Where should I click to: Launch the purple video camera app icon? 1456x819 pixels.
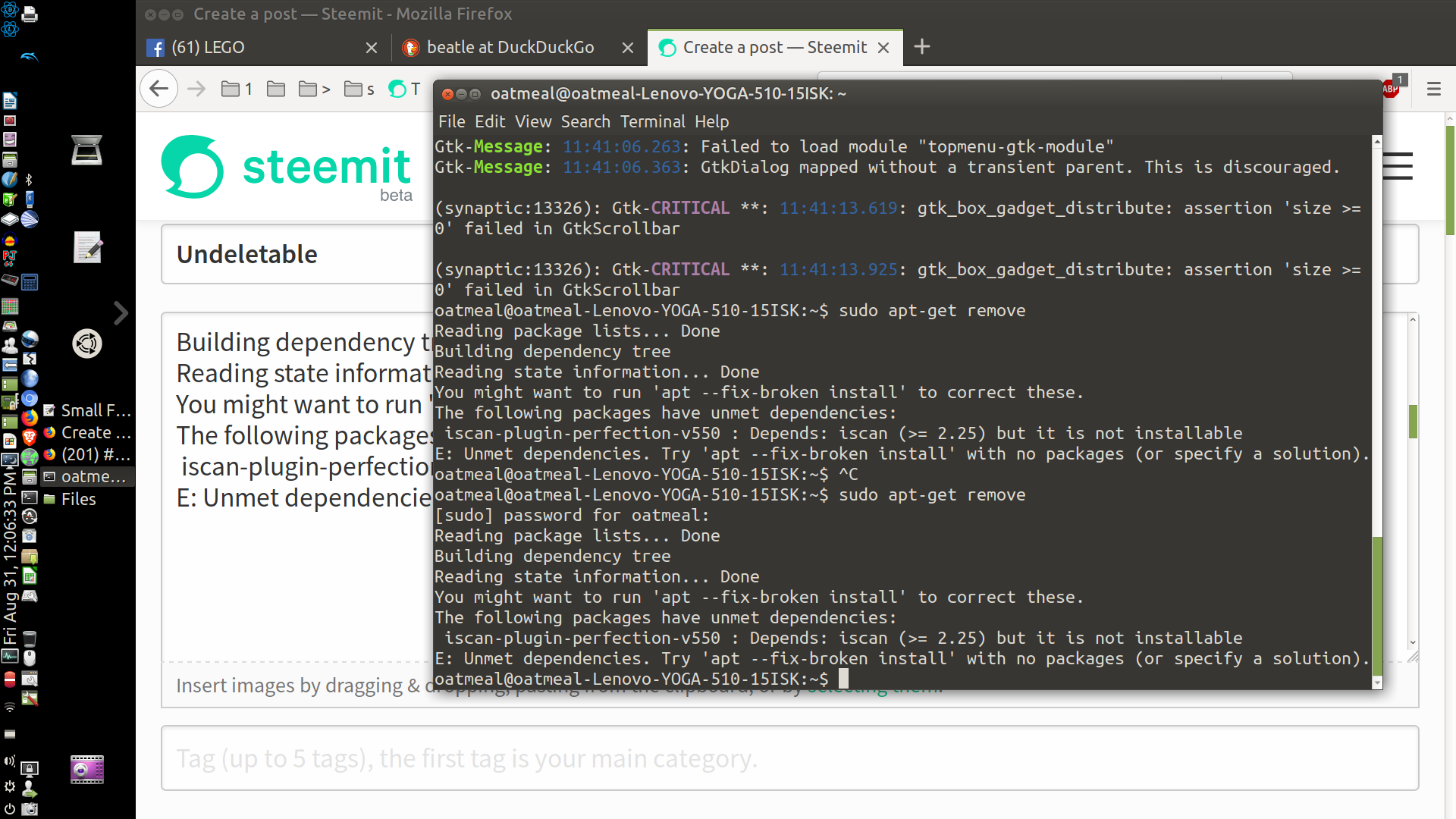click(x=87, y=770)
